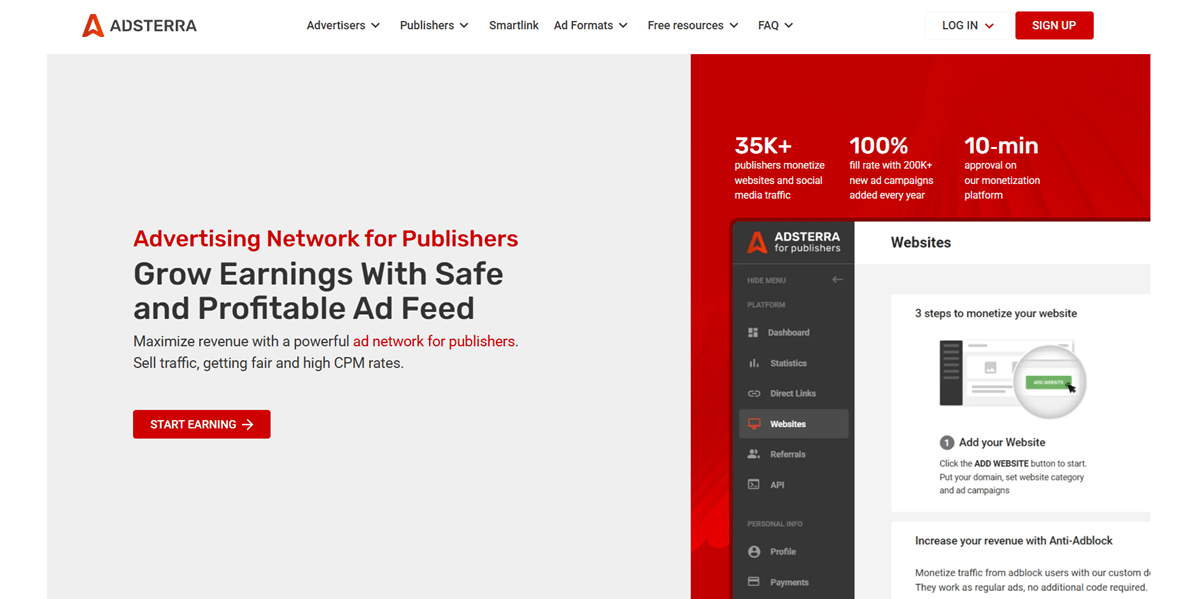Select Smartlink in the top navigation
Screen dimensions: 1200x599
click(x=513, y=25)
